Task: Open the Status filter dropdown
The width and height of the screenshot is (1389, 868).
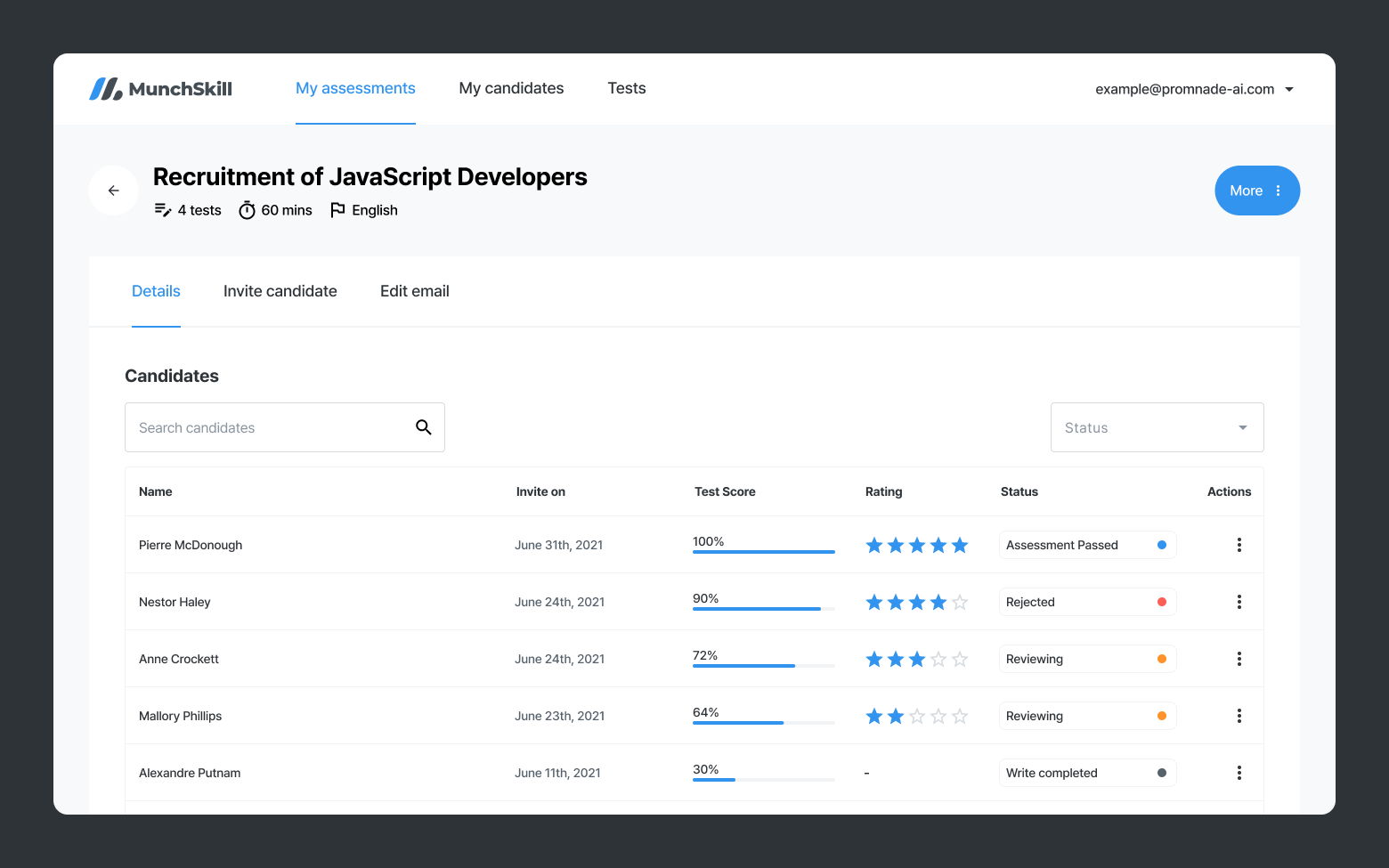Action: point(1157,427)
